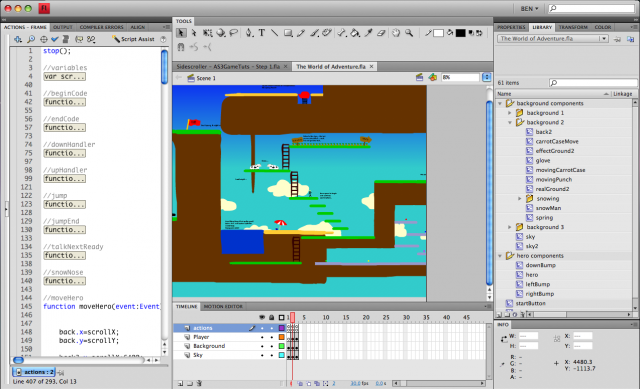
Task: Select the Lasso tool
Action: pyautogui.click(x=233, y=33)
